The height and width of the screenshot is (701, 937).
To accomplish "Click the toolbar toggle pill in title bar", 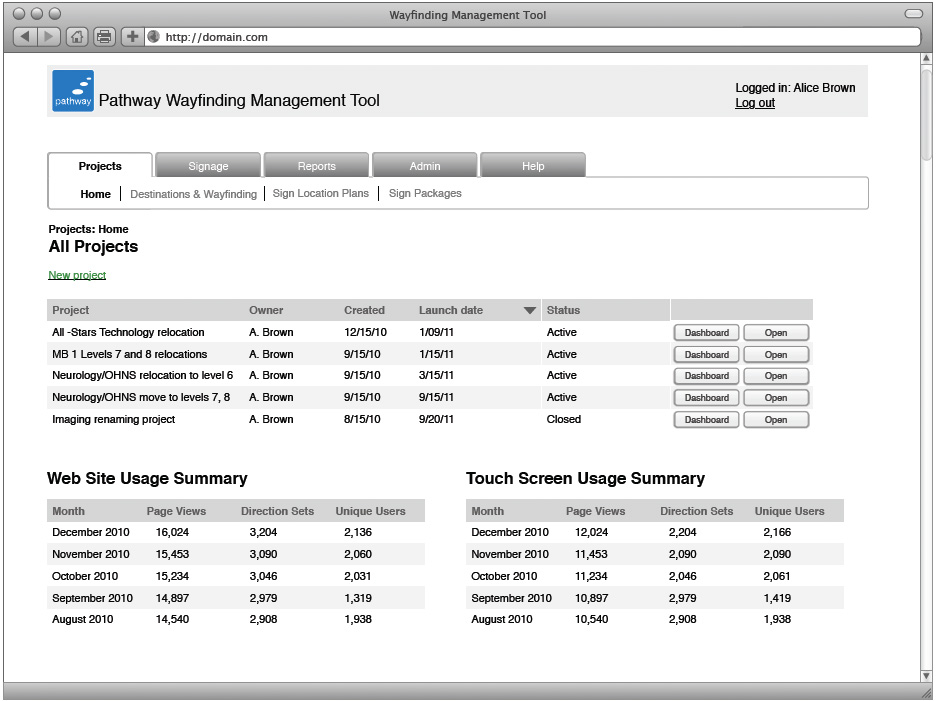I will tap(913, 14).
